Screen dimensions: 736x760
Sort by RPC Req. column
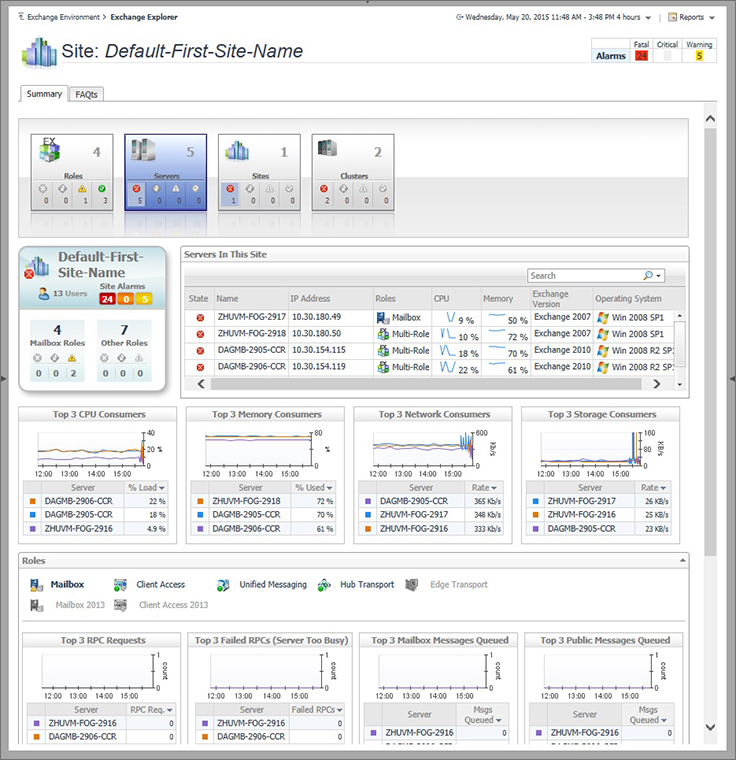[151, 710]
